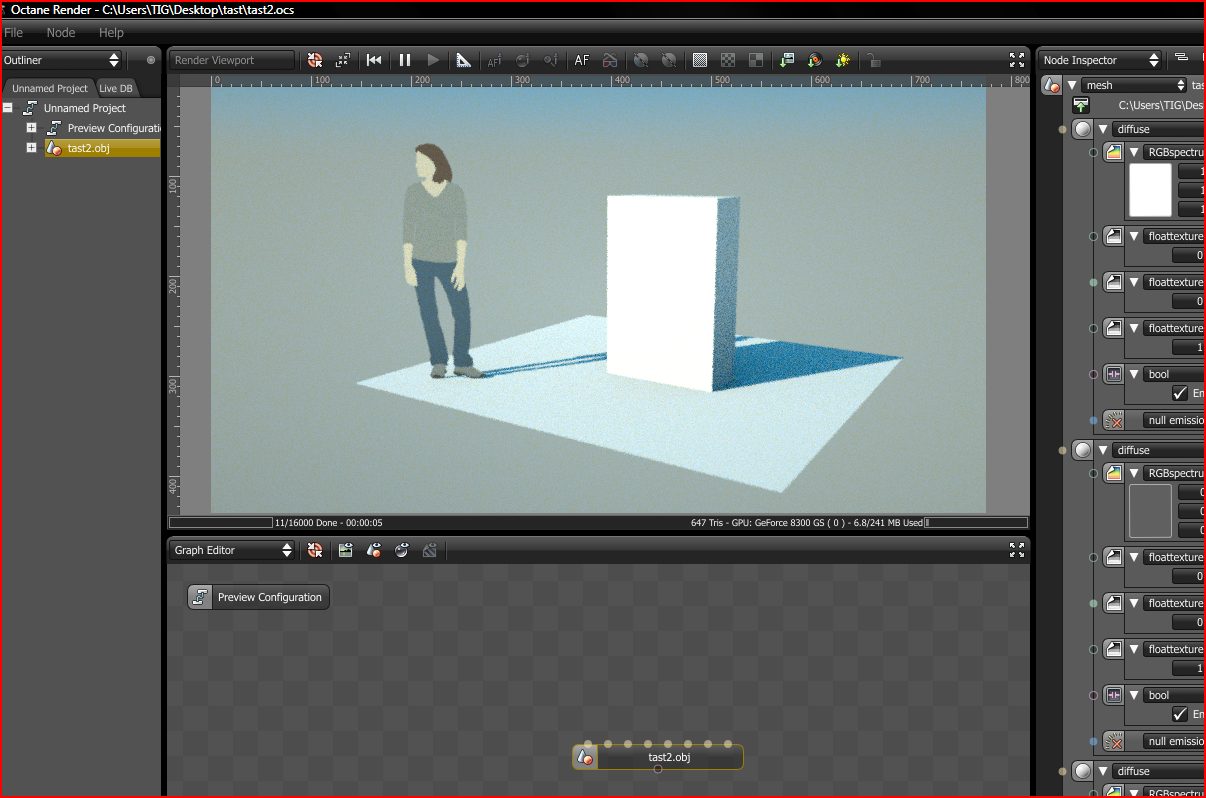
Task: Toggle the first bool checkbox in Node Inspector
Action: (x=1180, y=393)
